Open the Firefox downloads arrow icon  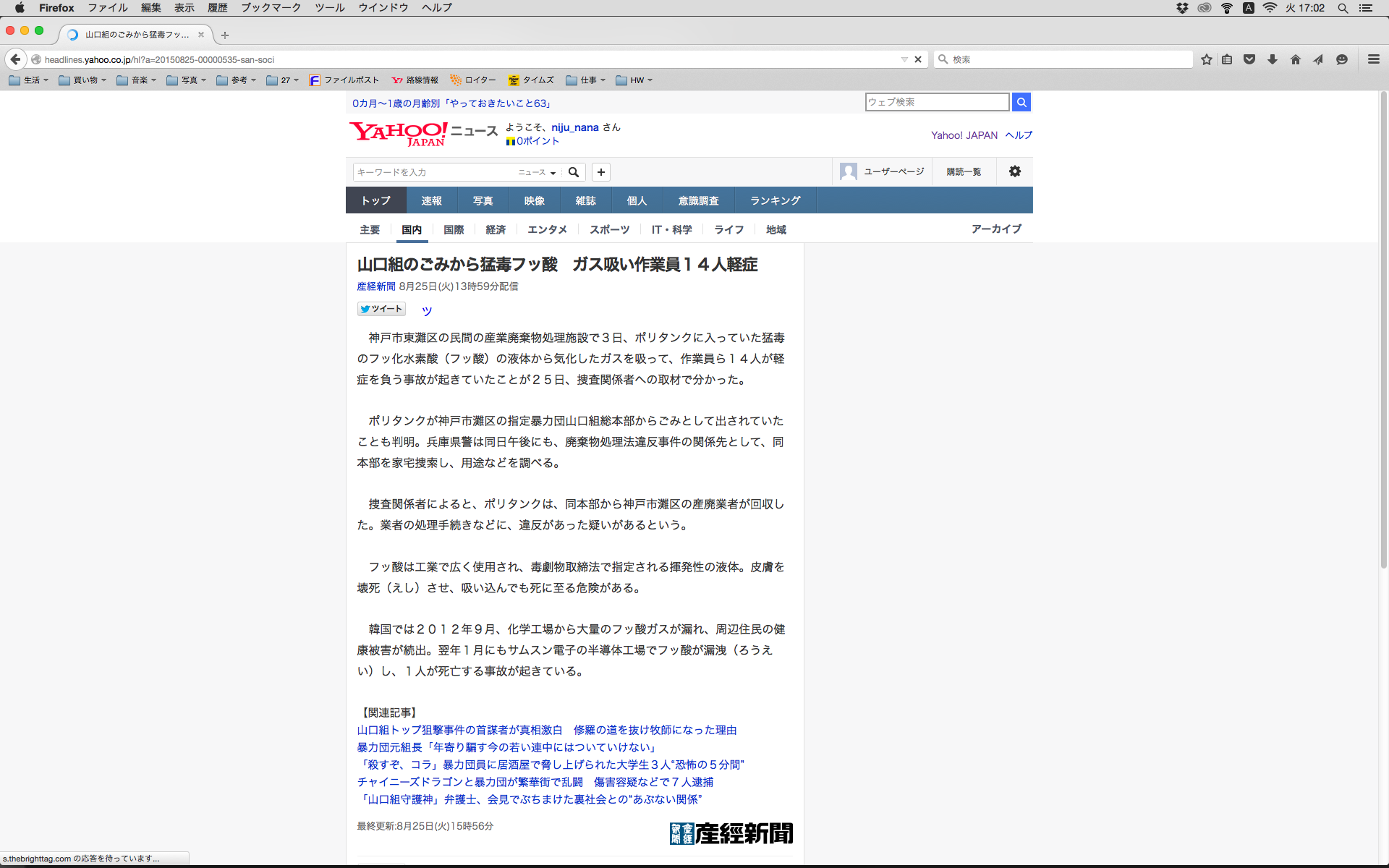pos(1273,59)
